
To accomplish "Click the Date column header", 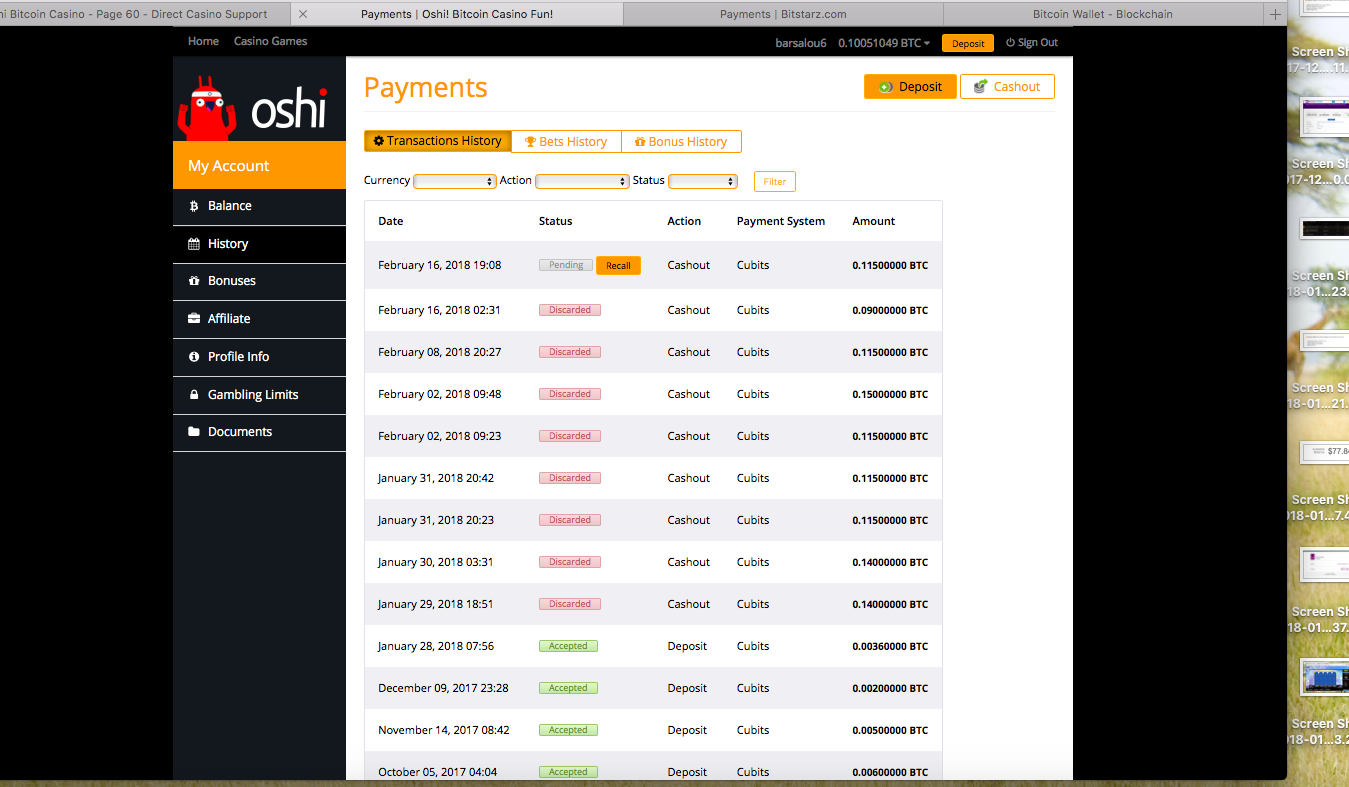I will (391, 221).
